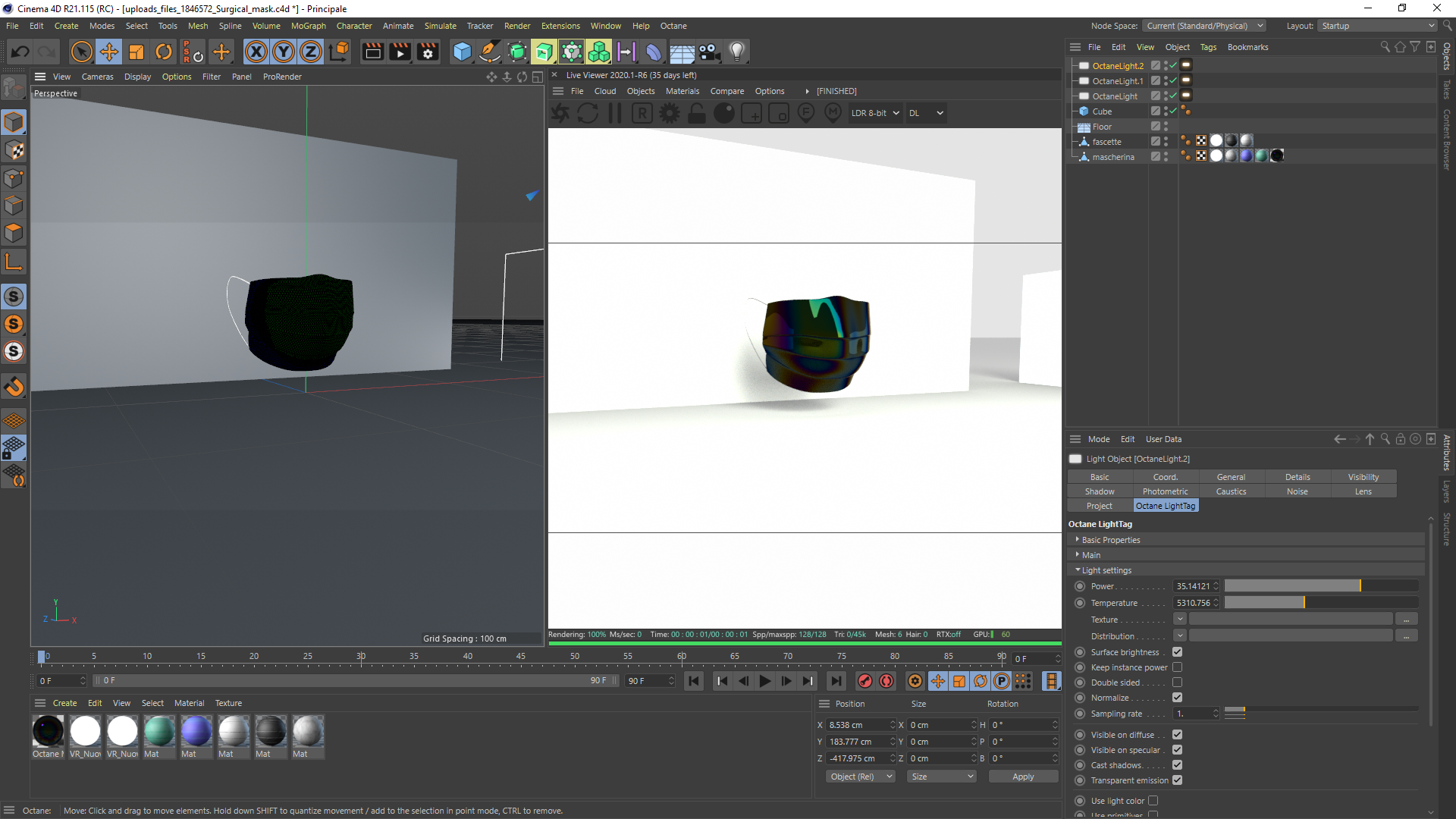
Task: Toggle Surface brightness checkbox
Action: 1177,652
